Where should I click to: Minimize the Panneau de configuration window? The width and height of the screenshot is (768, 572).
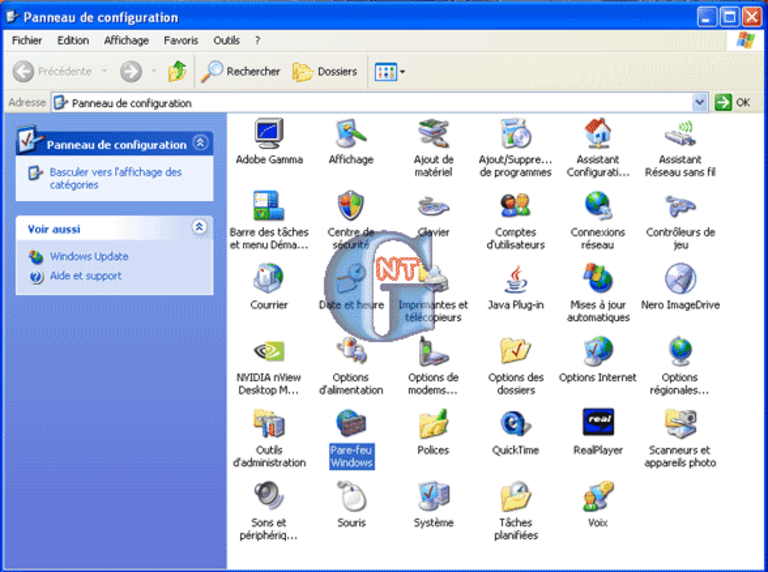pyautogui.click(x=705, y=18)
